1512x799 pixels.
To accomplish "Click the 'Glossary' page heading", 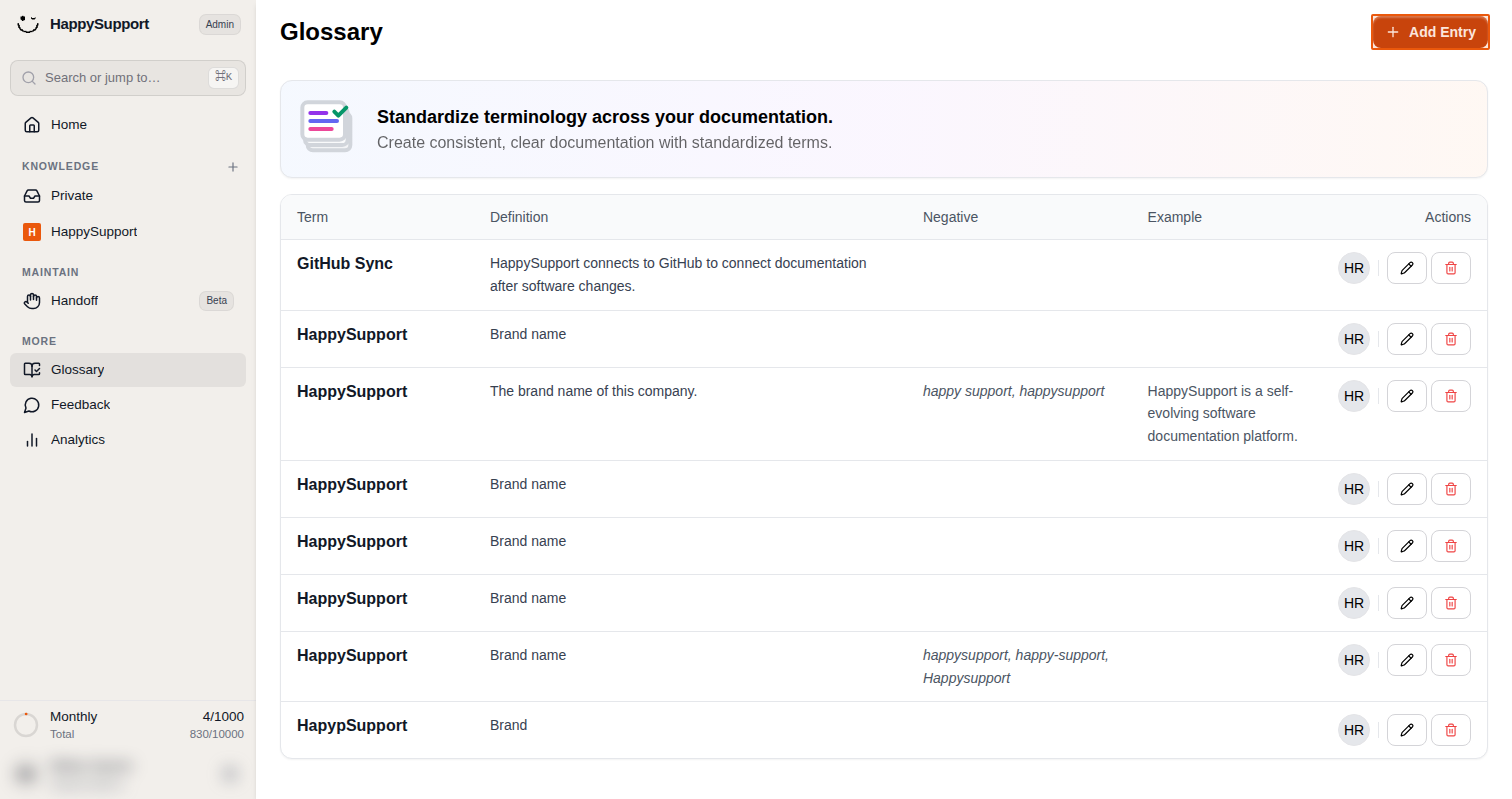I will (x=331, y=32).
